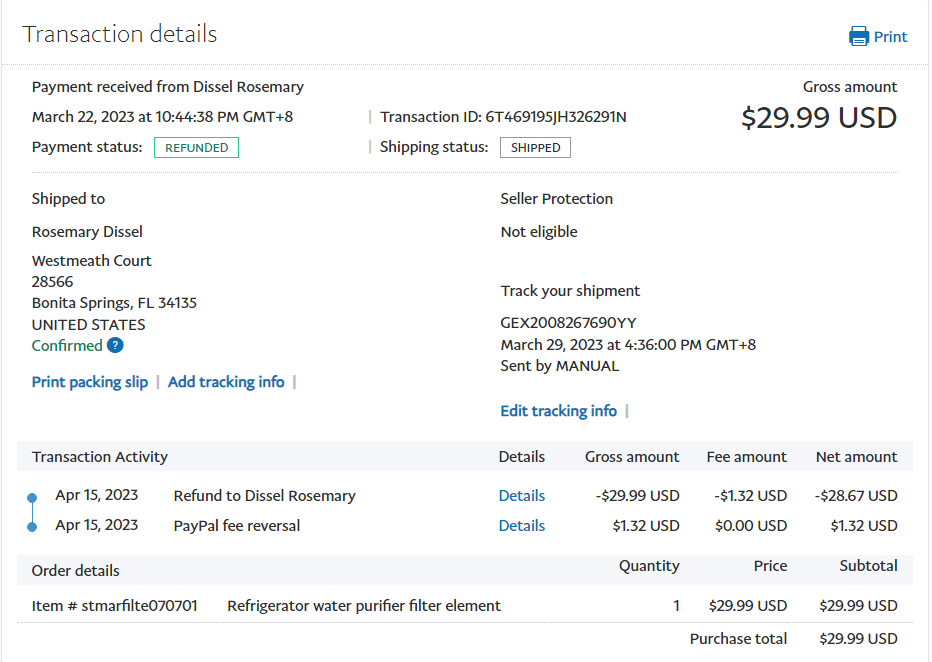The image size is (932, 662).
Task: Click the large $29.99 USD gross amount
Action: [818, 118]
